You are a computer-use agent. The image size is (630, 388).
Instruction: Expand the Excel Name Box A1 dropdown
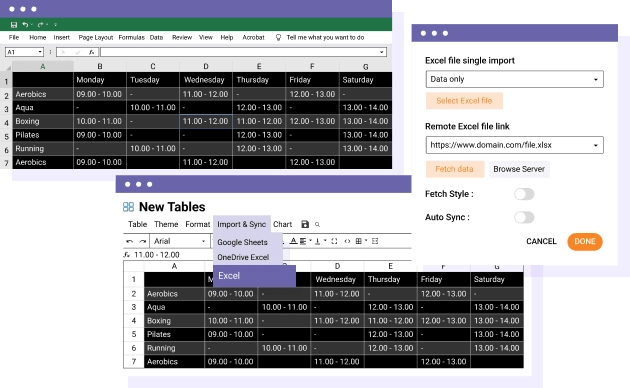click(40, 52)
